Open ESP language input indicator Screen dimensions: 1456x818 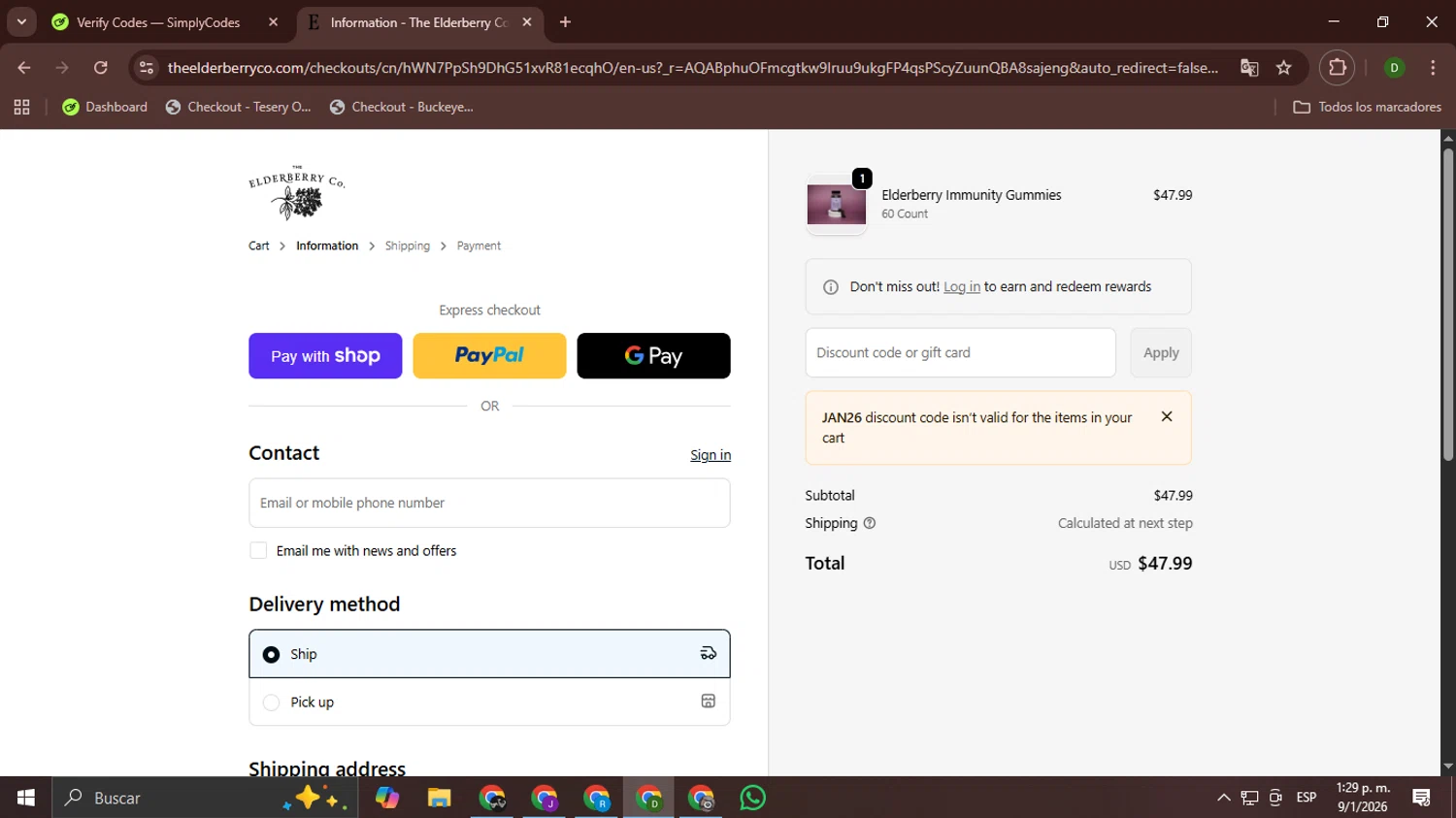1307,798
